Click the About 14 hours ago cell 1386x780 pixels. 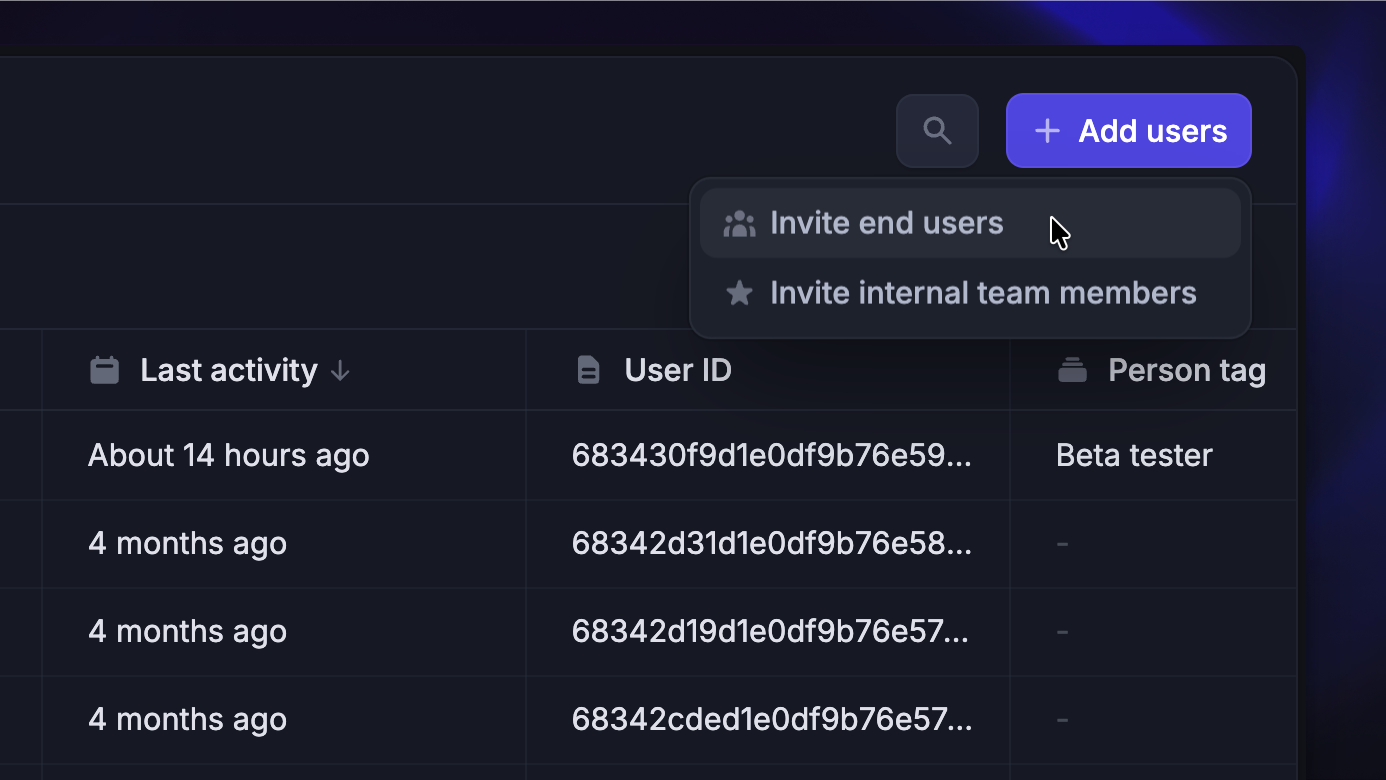(229, 456)
